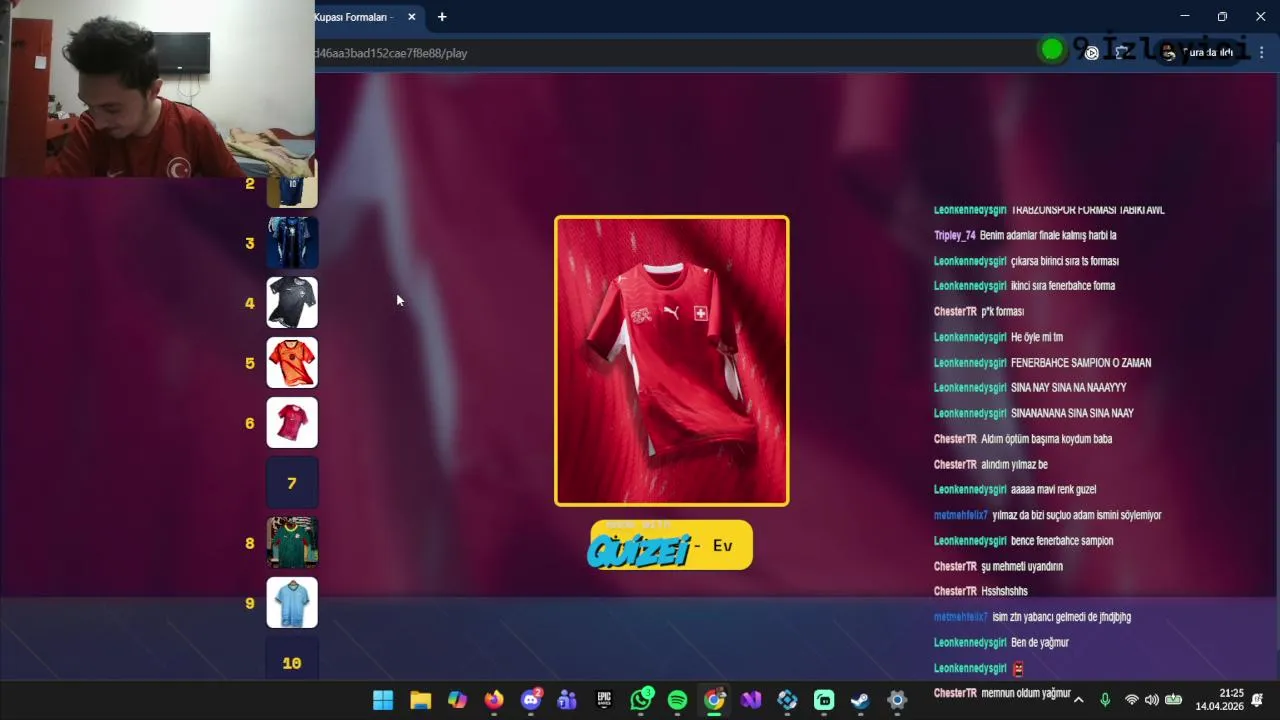
Task: Place jersey in empty slot 7
Action: point(292,483)
